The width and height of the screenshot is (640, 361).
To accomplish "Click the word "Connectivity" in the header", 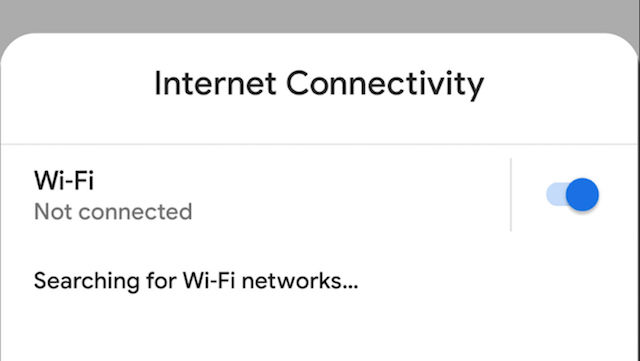I will point(385,85).
